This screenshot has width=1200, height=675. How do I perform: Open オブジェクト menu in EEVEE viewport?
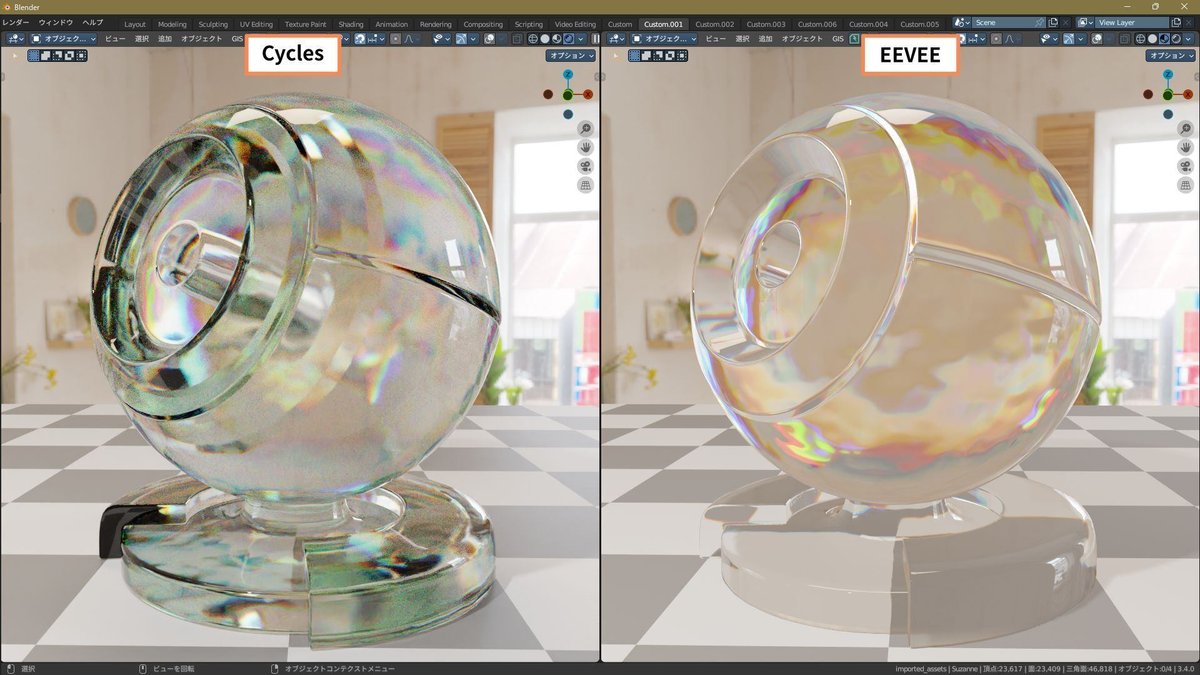click(x=801, y=39)
